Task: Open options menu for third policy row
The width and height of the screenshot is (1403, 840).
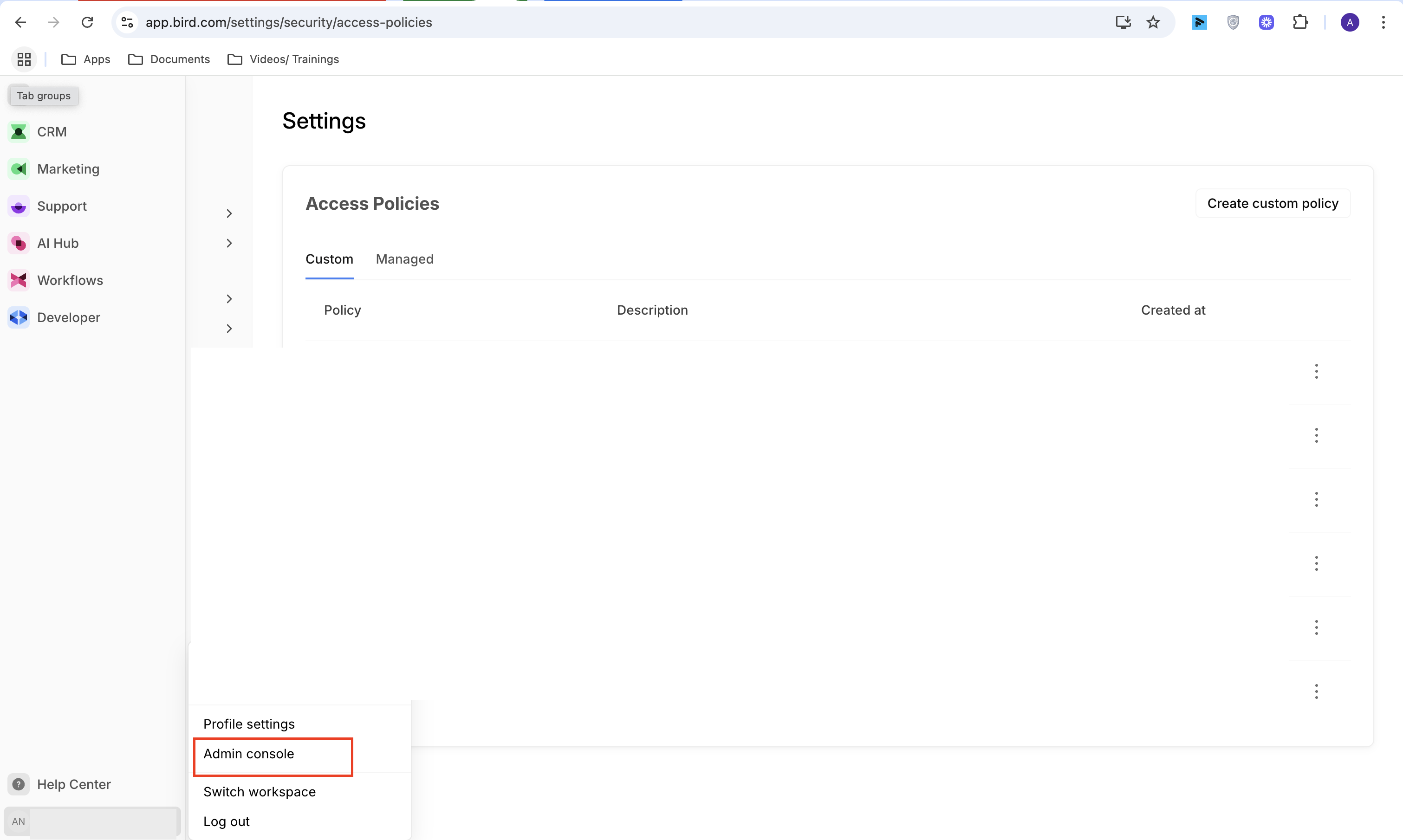Action: click(x=1316, y=500)
